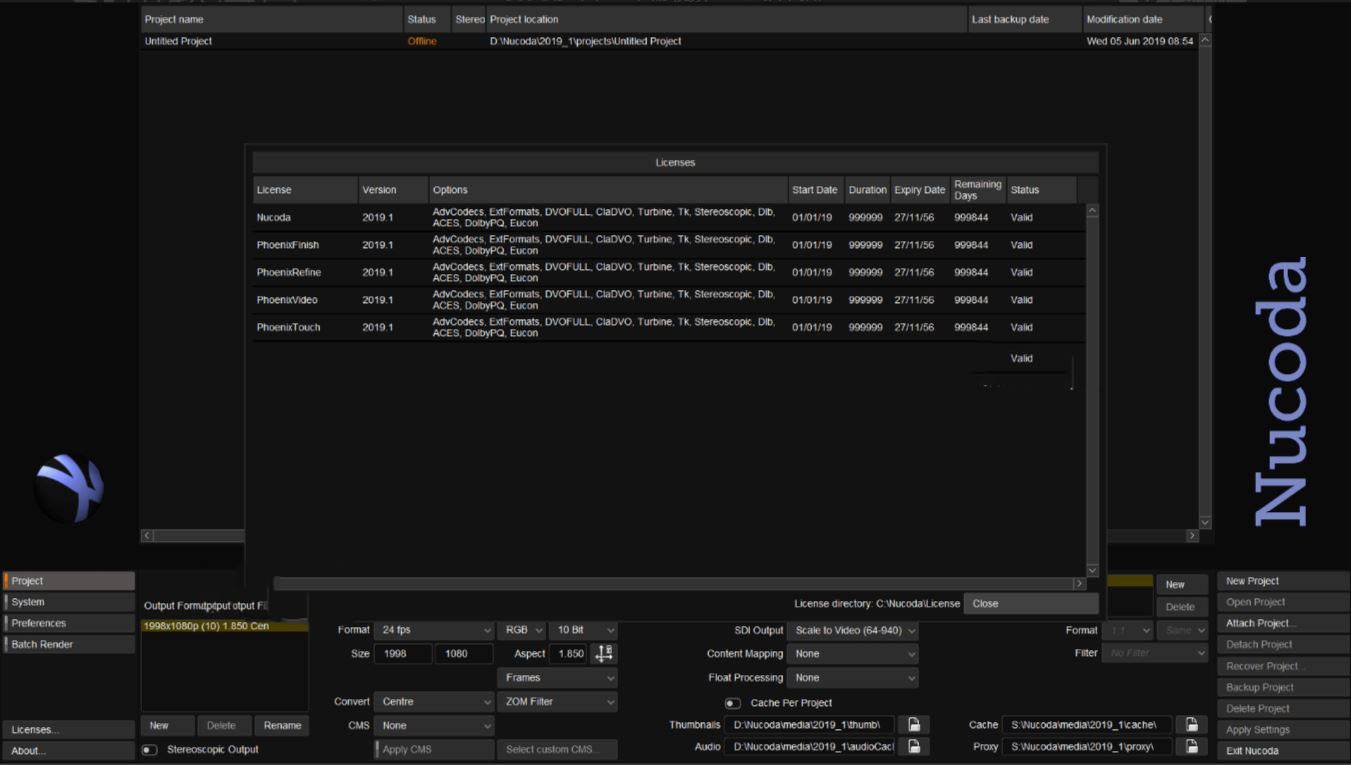Open the No Filter dropdown
Screen dimensions: 1351x765
[1155, 653]
